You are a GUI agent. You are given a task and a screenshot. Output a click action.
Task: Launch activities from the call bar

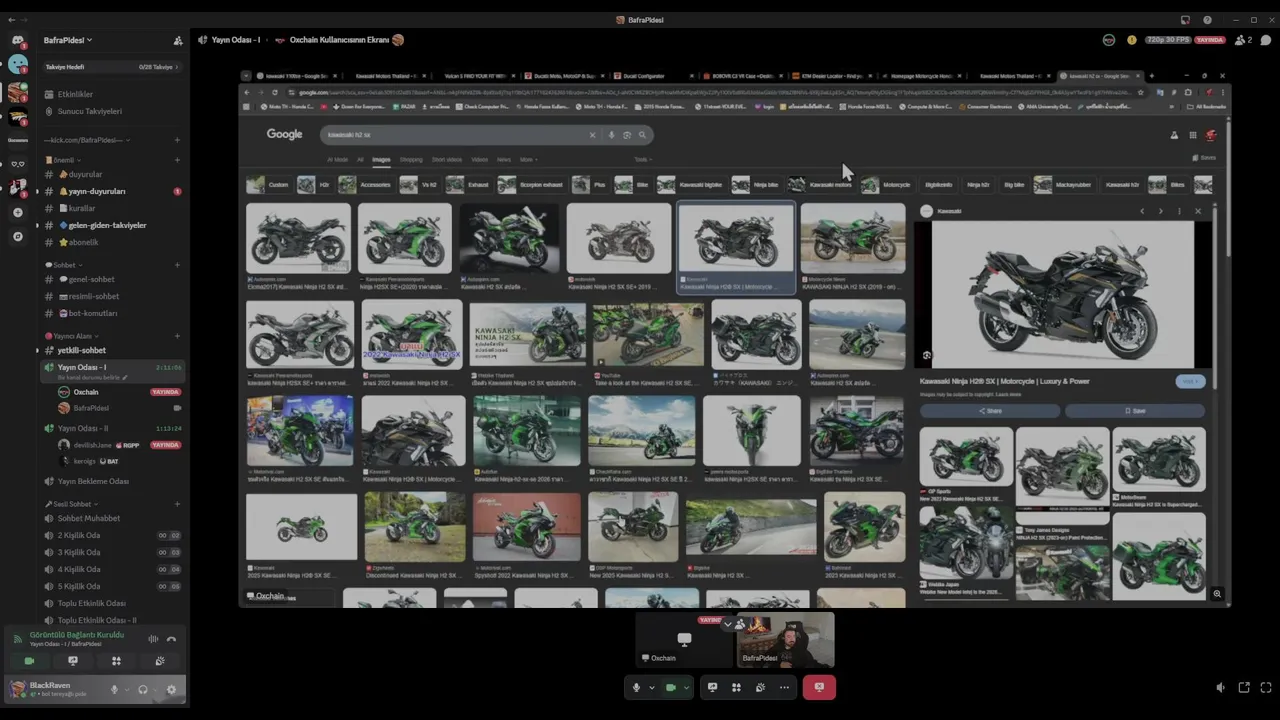736,687
